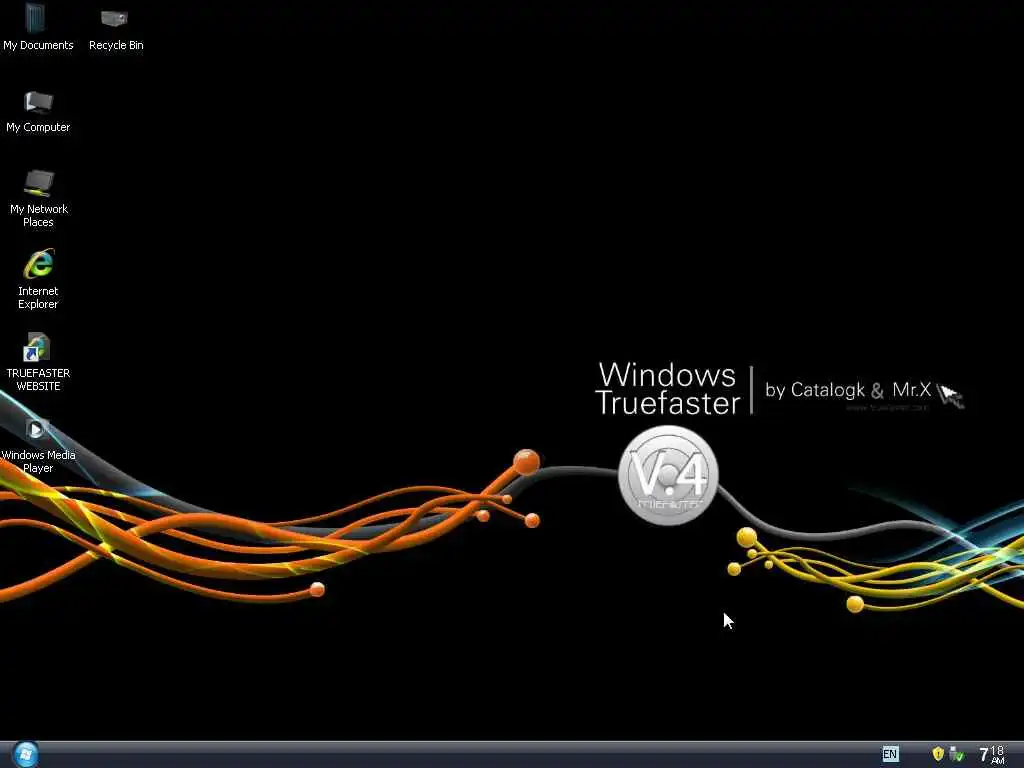Click the 7:18 AM taskbar clock
1024x768 pixels.
coord(992,755)
